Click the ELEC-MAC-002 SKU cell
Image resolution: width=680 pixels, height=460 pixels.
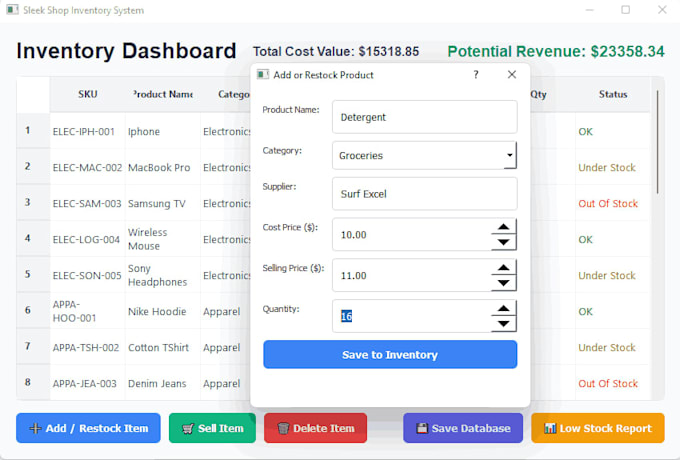(88, 167)
